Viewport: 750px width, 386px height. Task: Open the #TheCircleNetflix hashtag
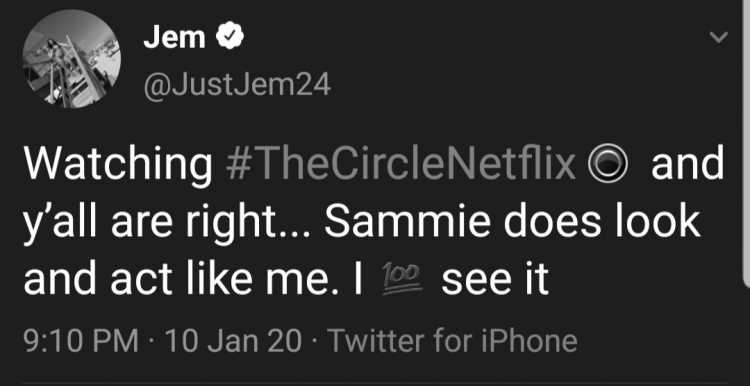click(x=399, y=164)
